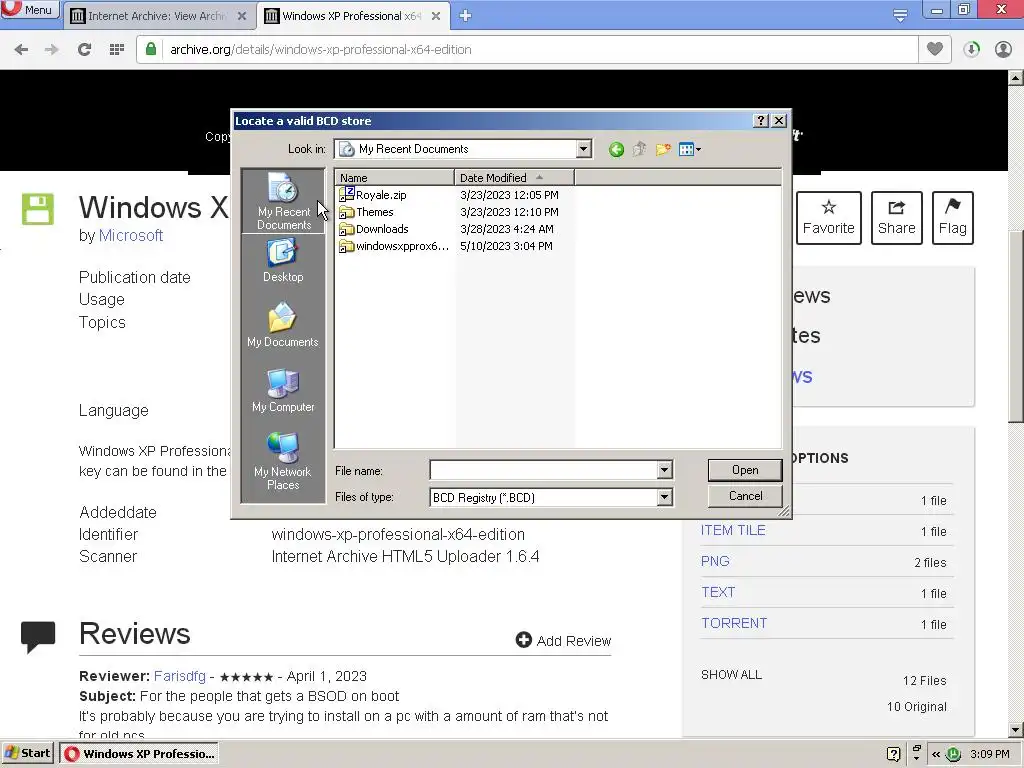The image size is (1024, 768).
Task: Switch to the Internet Archive: View Archive tab
Action: (x=157, y=16)
